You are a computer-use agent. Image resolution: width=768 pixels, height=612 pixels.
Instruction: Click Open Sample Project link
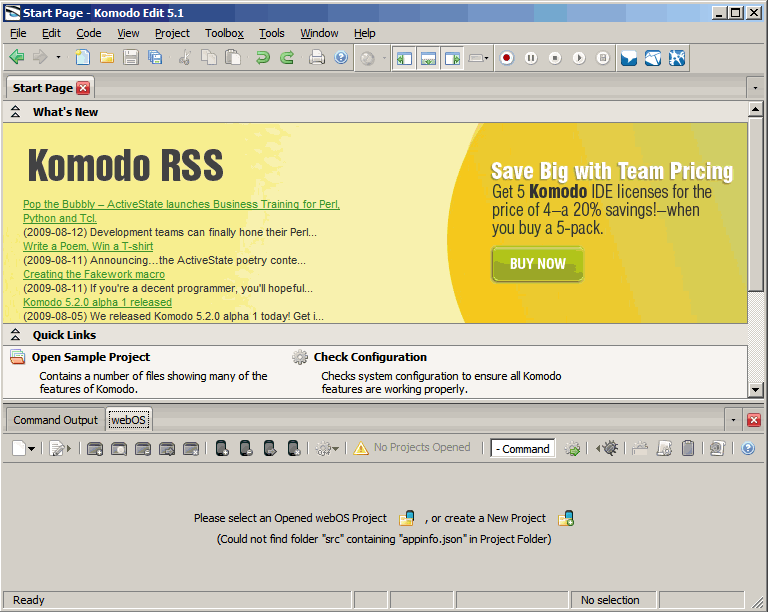(x=91, y=357)
